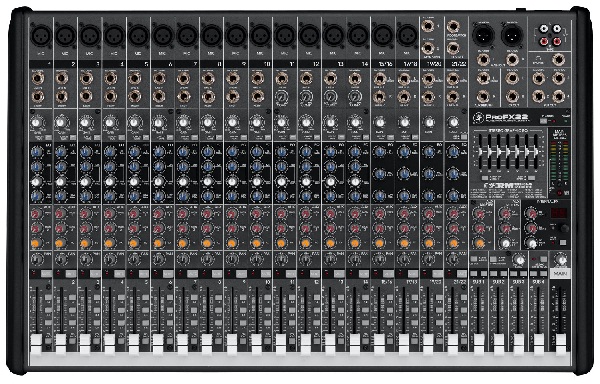Toggle the phantom power switch
This screenshot has width=600, height=384.
tap(544, 121)
